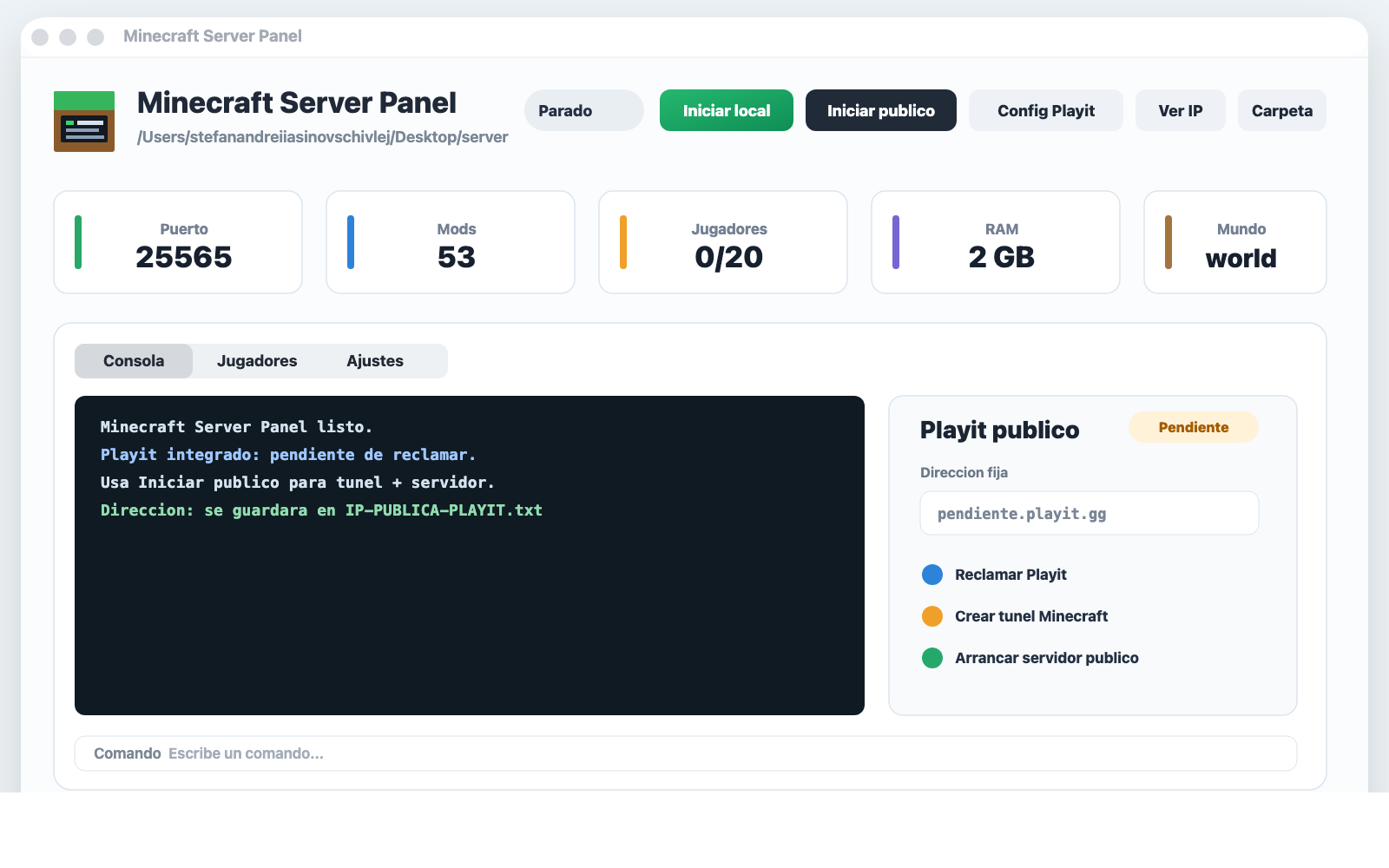1389x868 pixels.
Task: Click the window title bar text
Action: coord(213,36)
